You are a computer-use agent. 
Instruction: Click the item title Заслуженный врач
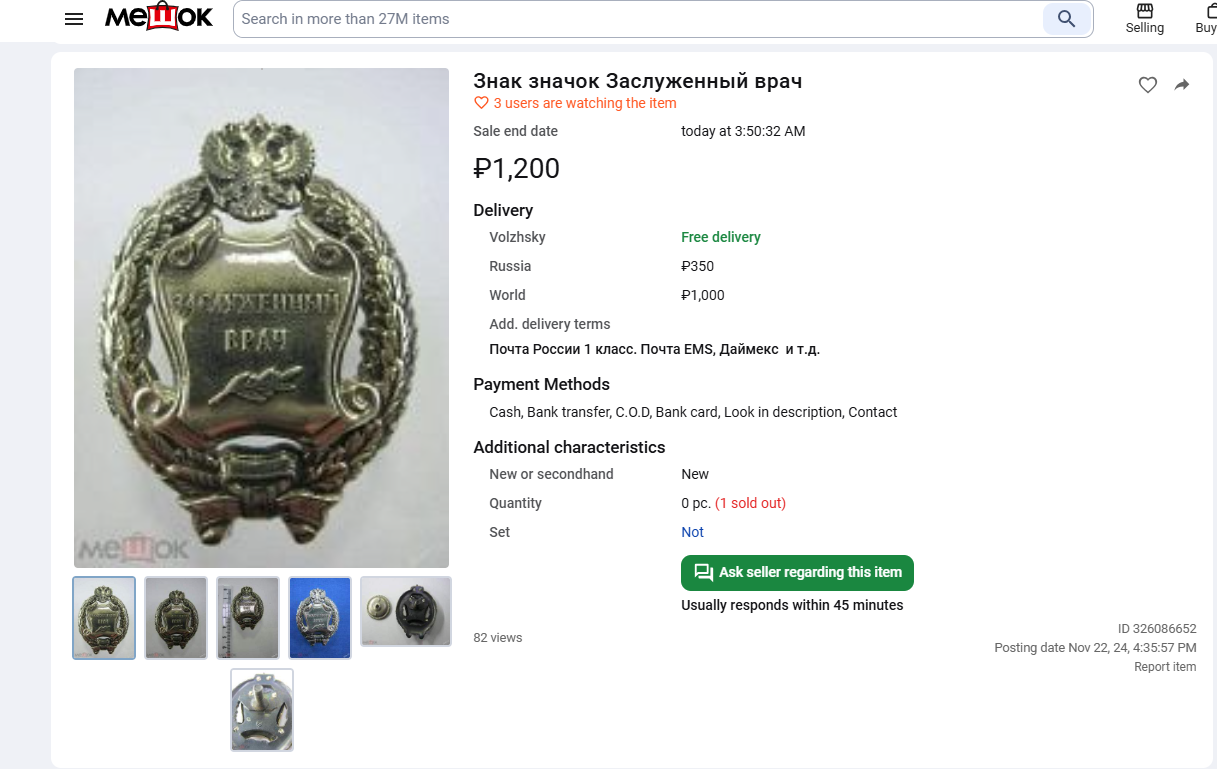pyautogui.click(x=637, y=81)
